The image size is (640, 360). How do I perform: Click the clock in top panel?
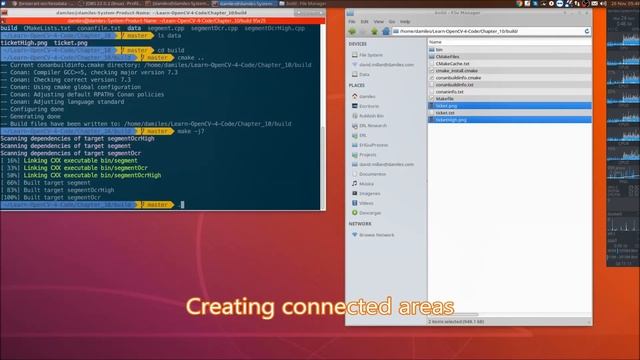click(625, 4)
